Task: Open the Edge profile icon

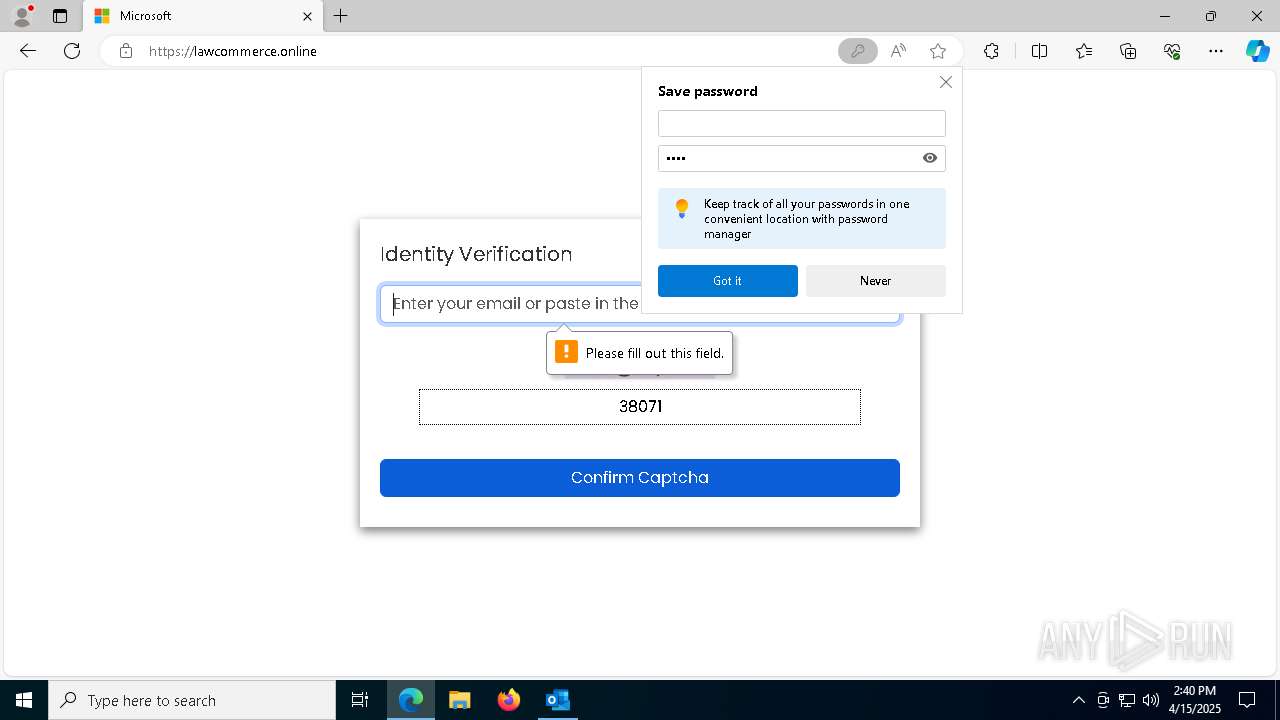Action: (21, 16)
